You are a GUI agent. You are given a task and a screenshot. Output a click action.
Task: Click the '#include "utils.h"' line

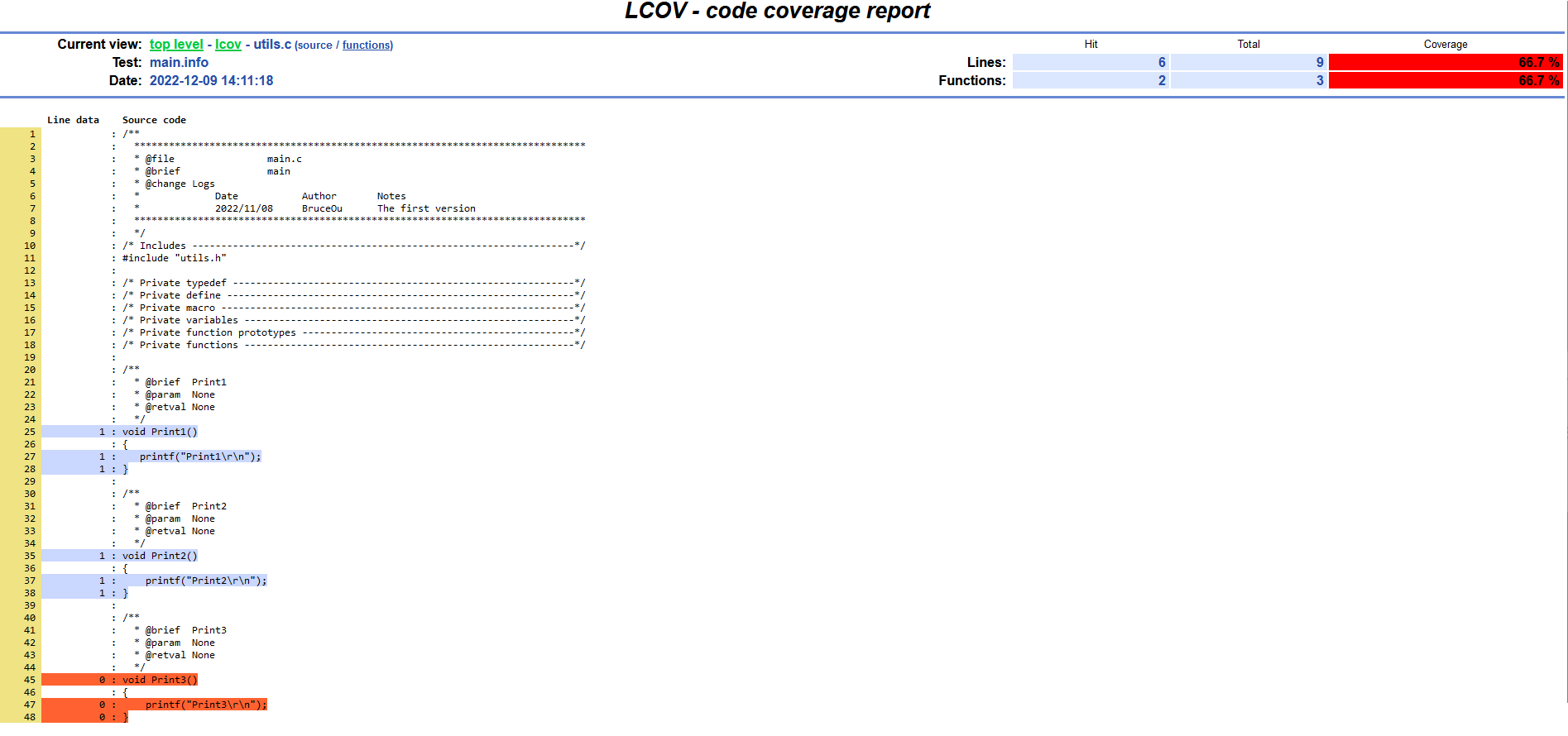coord(174,259)
